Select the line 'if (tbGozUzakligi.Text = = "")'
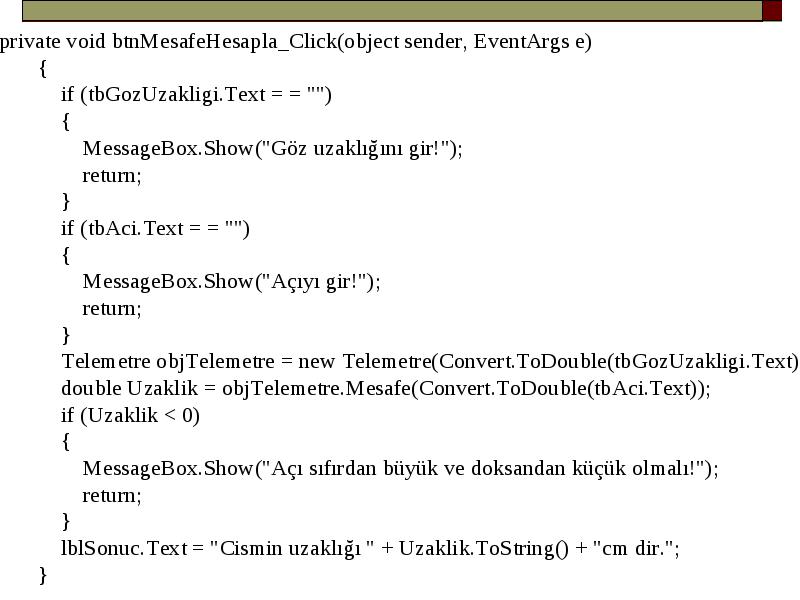Viewport: 800px width, 600px height. click(196, 95)
